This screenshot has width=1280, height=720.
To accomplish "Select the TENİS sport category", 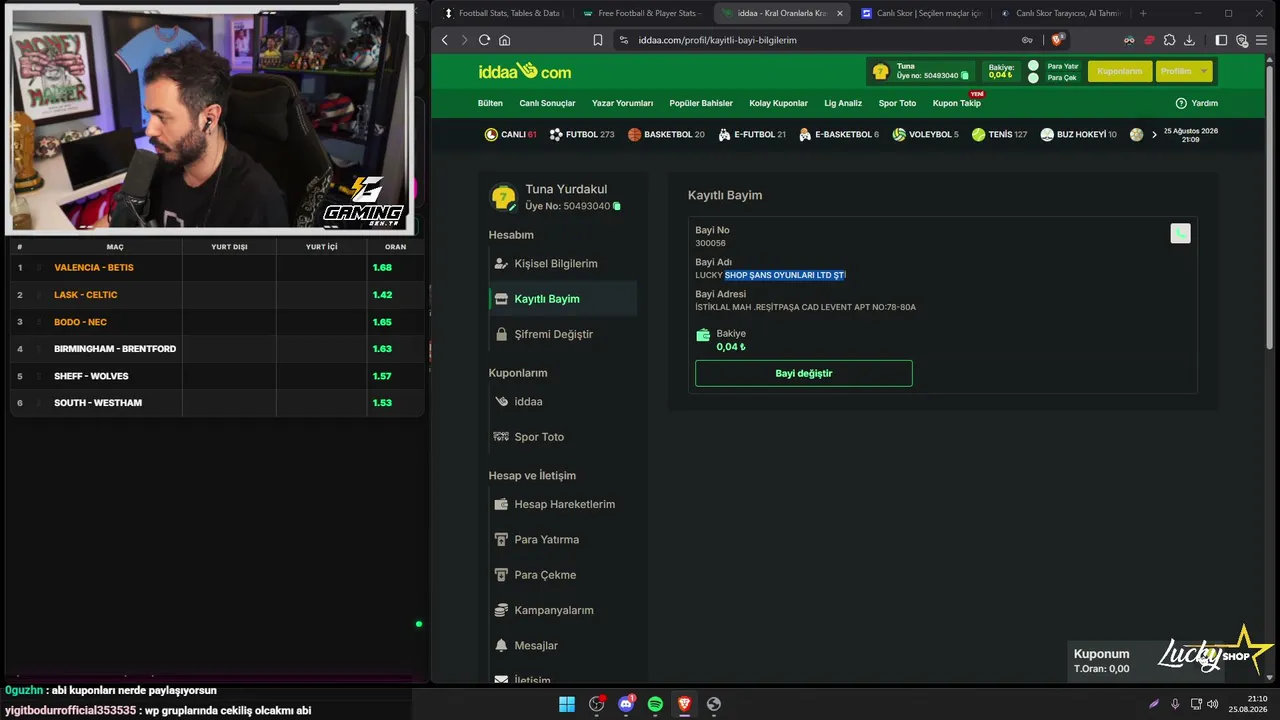I will pos(999,134).
